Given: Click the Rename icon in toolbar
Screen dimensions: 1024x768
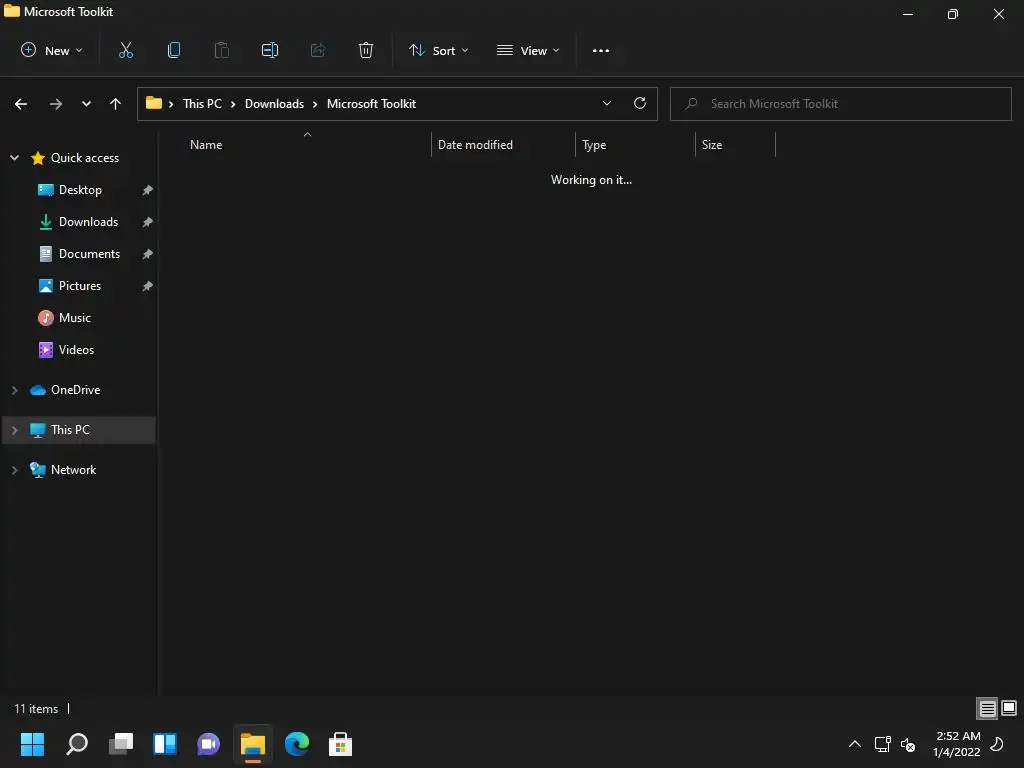Looking at the screenshot, I should click(x=270, y=50).
